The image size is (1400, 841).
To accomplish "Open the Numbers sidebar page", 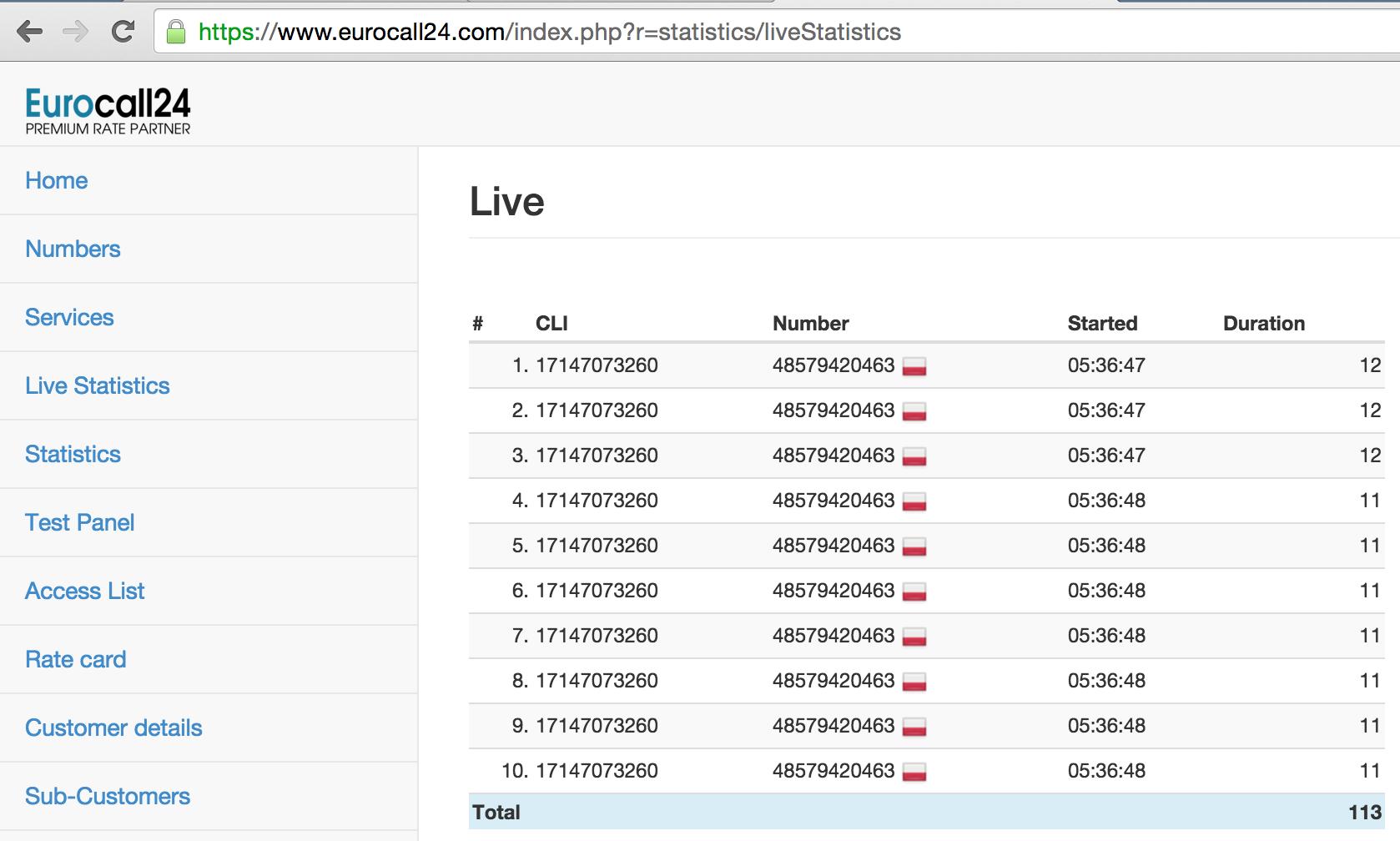I will coord(73,249).
